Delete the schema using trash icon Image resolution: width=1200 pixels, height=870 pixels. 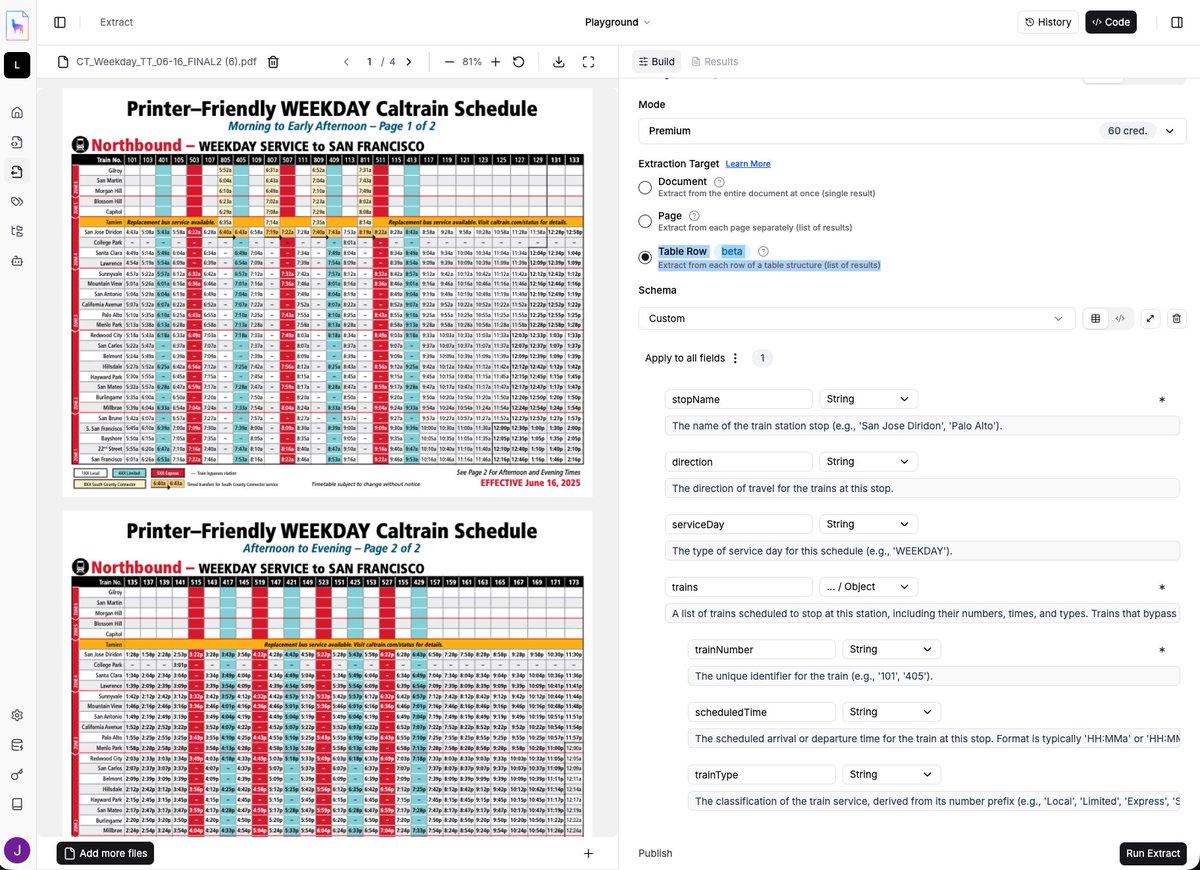1176,318
